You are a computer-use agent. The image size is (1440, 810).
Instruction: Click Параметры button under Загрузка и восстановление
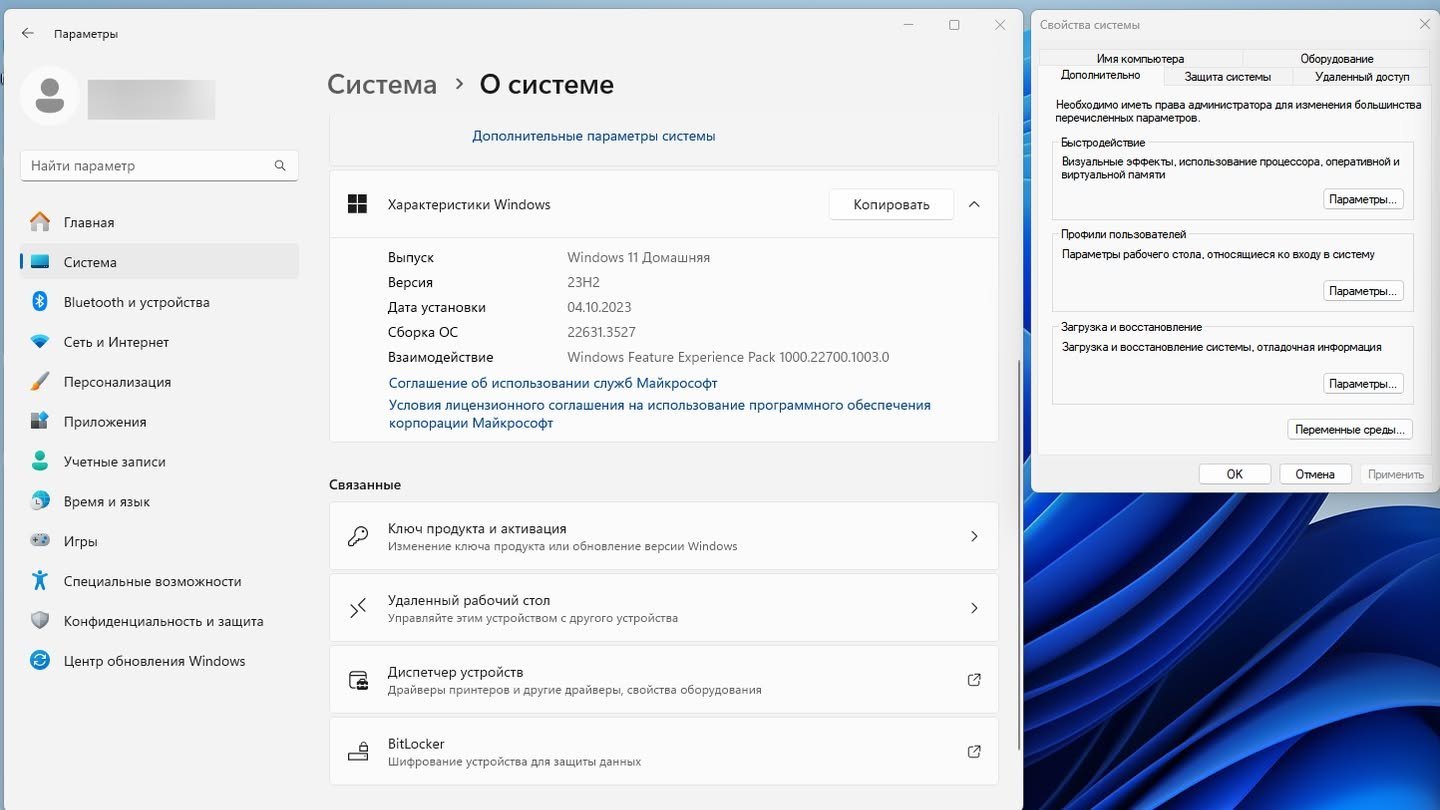1363,384
